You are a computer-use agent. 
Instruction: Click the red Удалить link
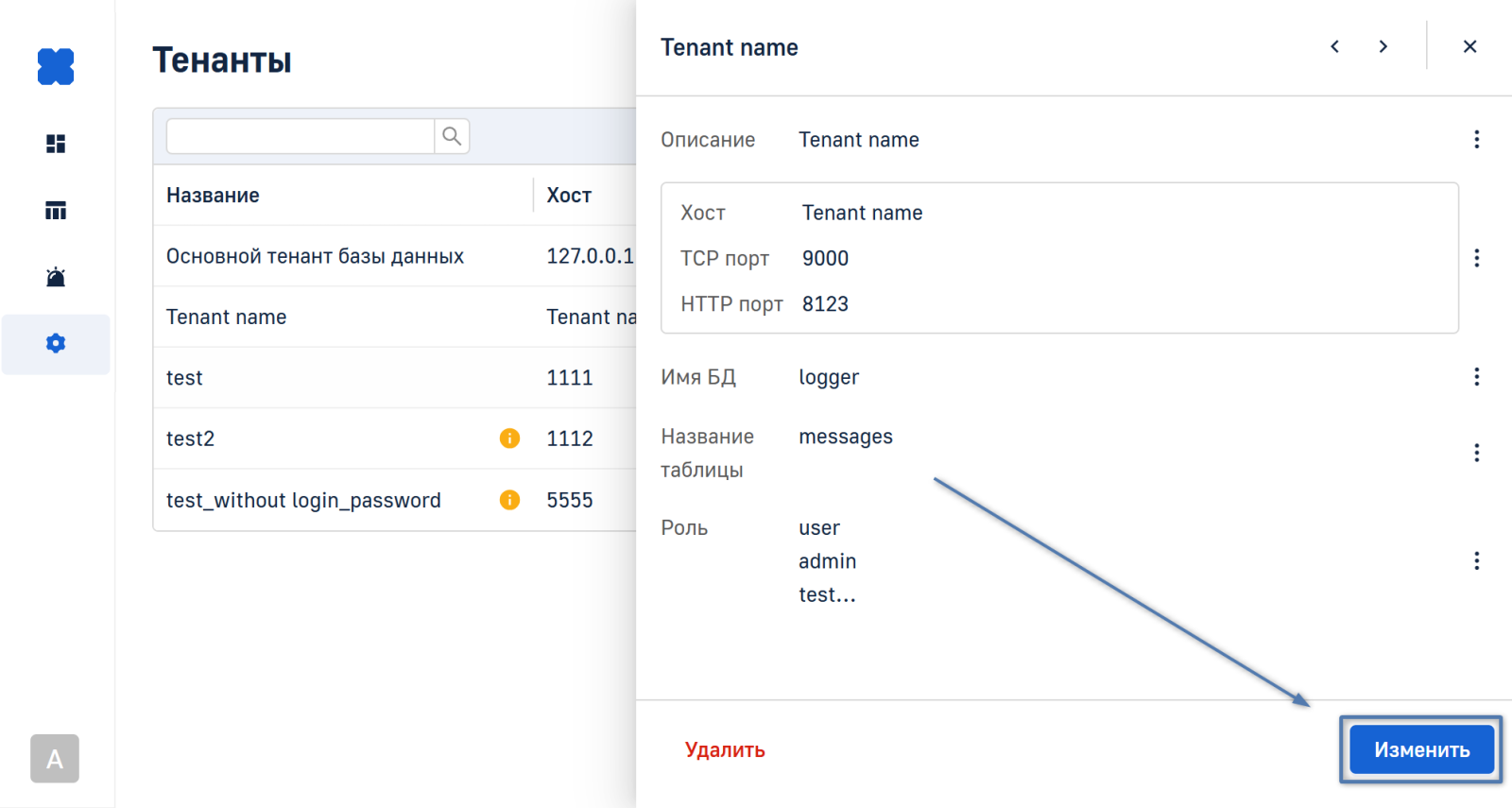(725, 749)
